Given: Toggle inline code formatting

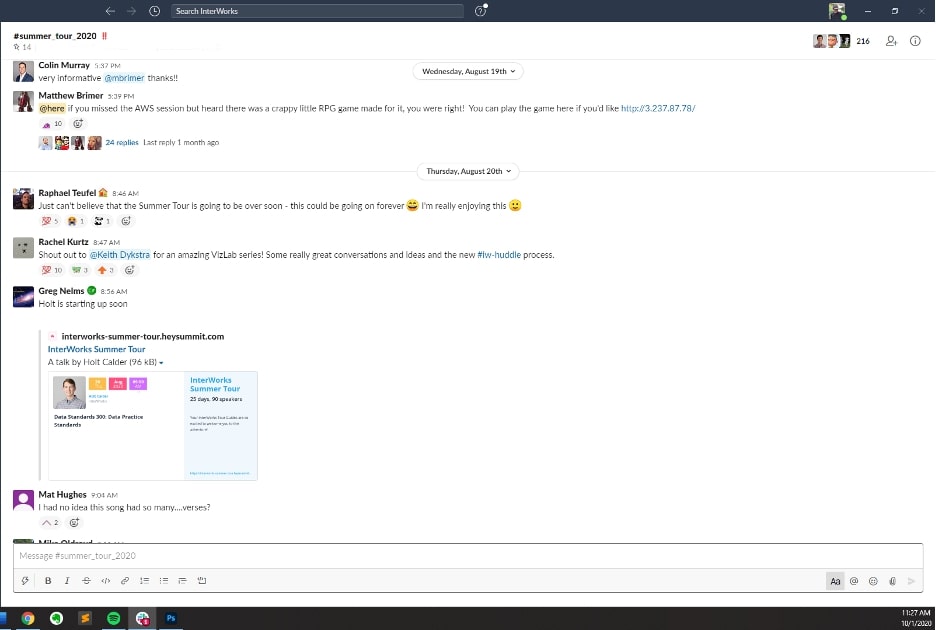Looking at the screenshot, I should tap(106, 580).
